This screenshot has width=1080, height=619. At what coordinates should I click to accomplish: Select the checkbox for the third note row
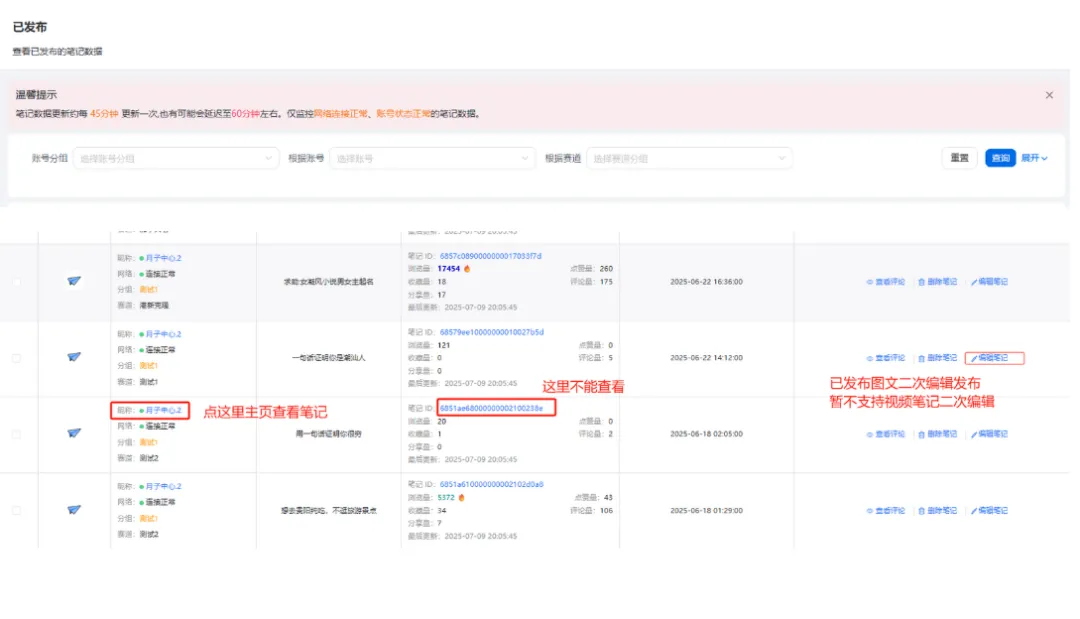tap(17, 434)
